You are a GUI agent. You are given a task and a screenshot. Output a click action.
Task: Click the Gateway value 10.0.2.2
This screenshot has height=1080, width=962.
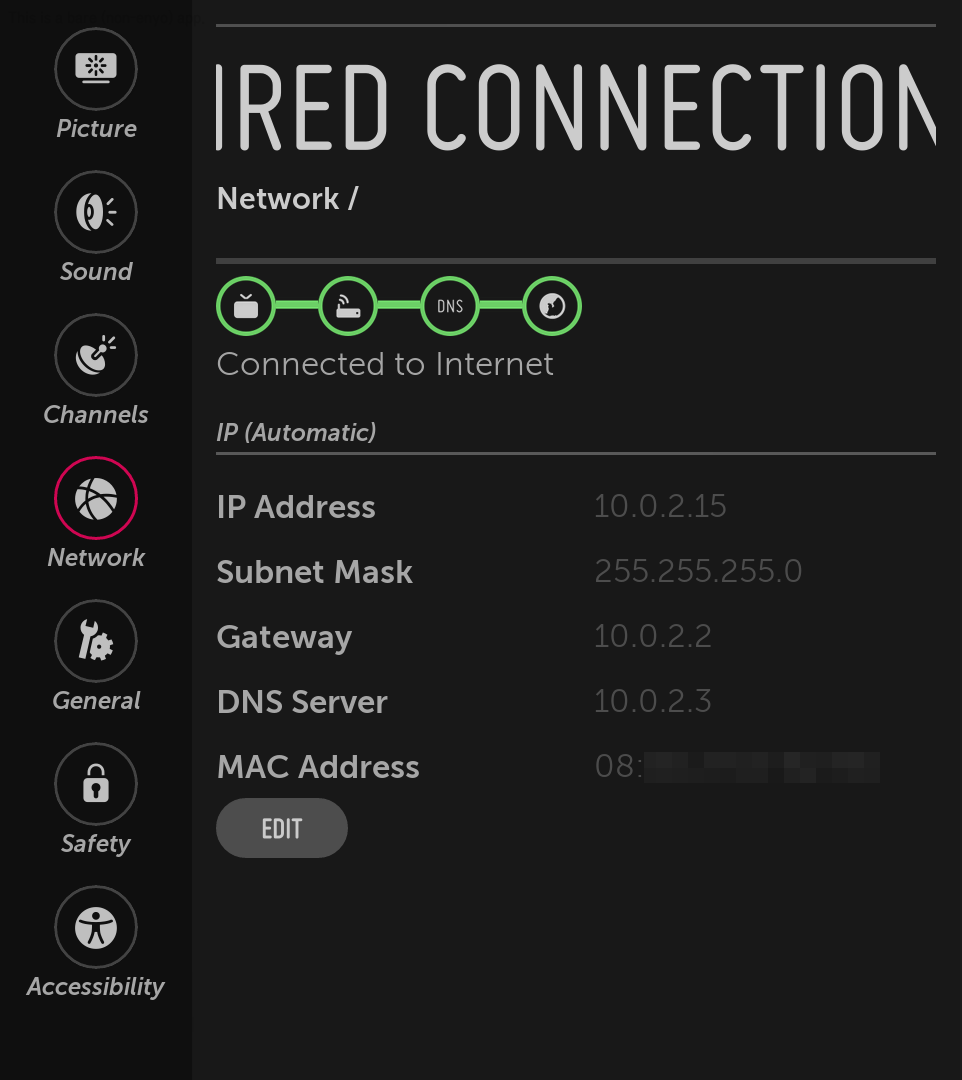(653, 637)
